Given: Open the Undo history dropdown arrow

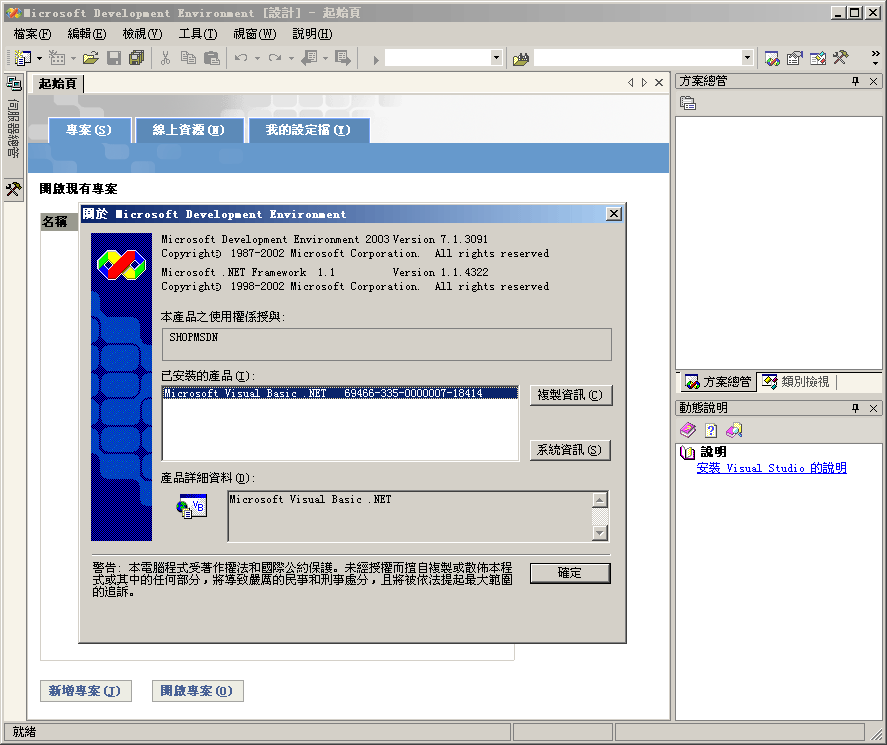Looking at the screenshot, I should (x=257, y=58).
